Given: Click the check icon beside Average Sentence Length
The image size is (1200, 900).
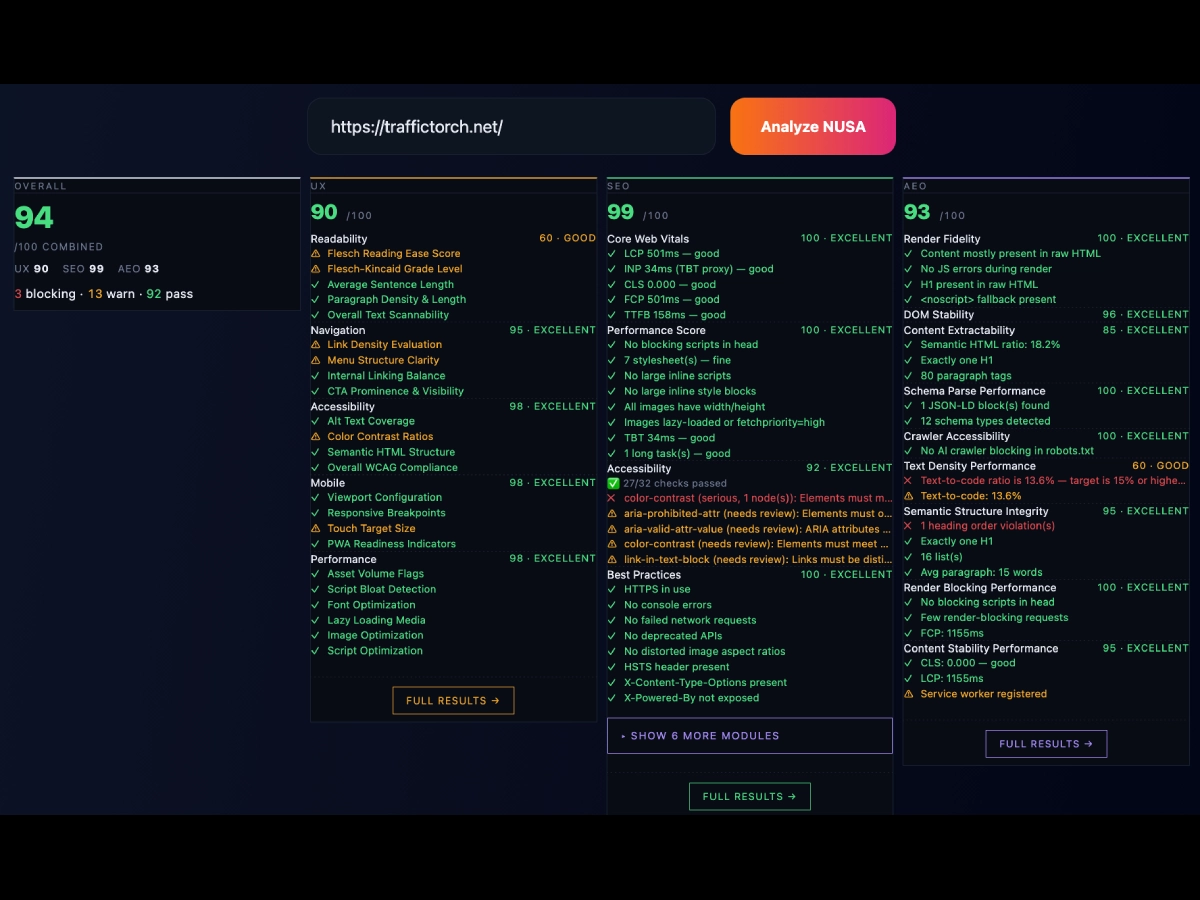Looking at the screenshot, I should [x=316, y=284].
